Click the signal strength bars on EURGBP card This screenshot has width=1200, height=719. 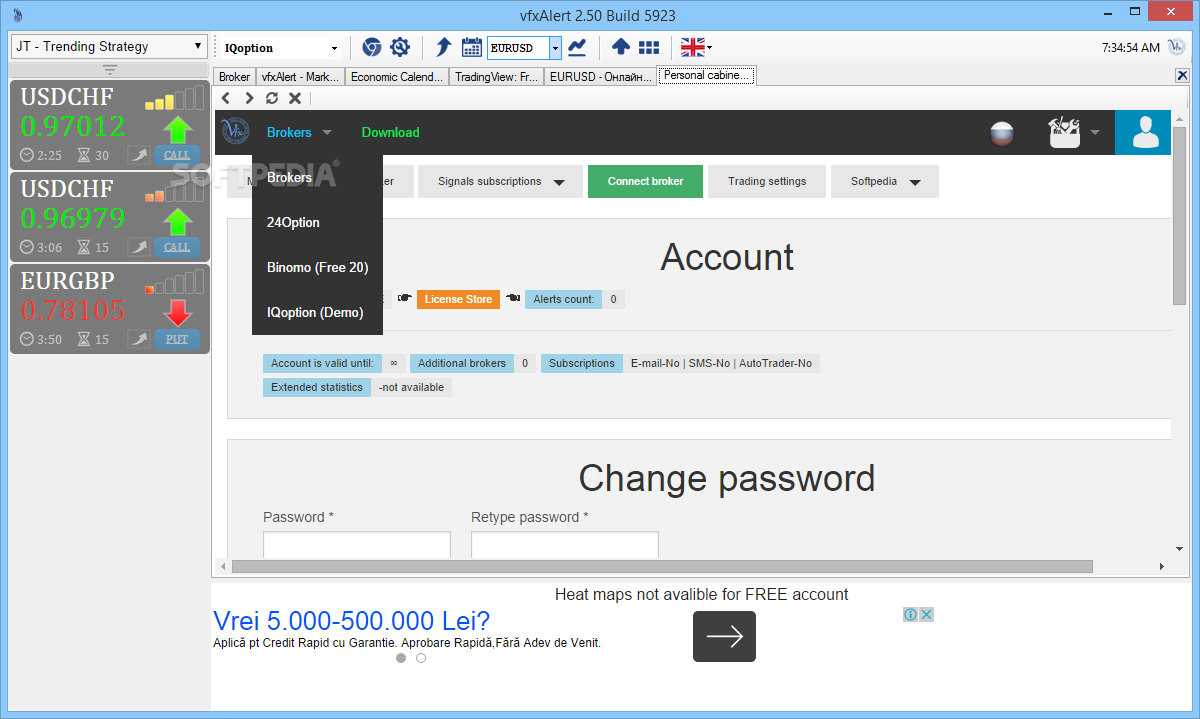point(173,282)
